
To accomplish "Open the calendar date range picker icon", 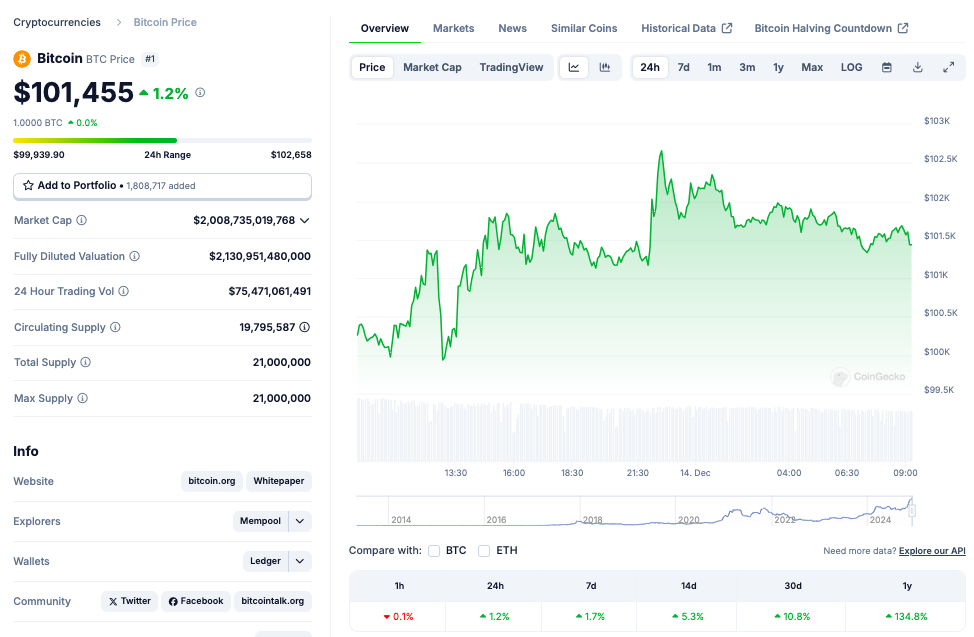I will [x=887, y=67].
